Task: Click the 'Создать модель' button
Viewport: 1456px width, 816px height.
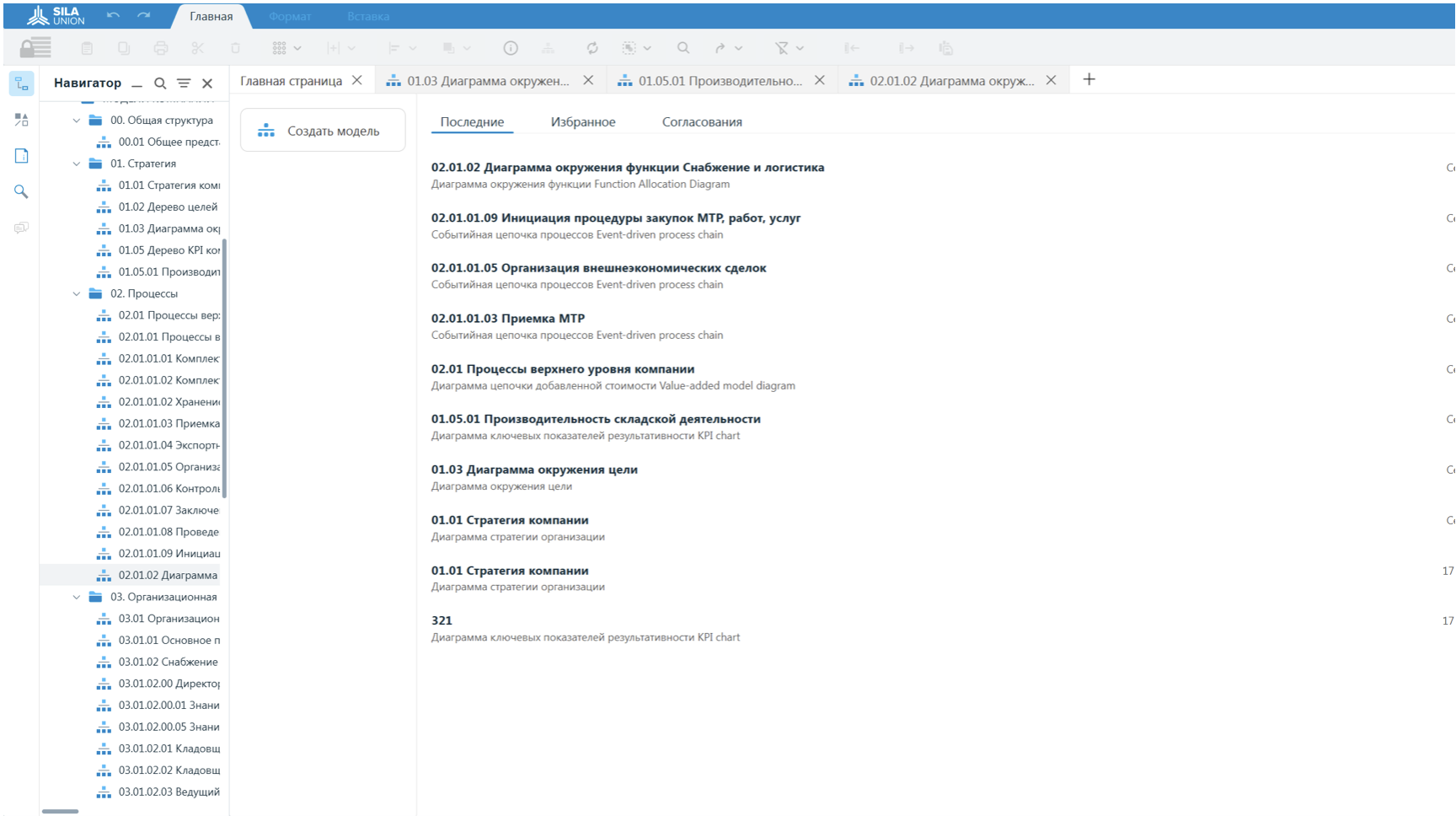Action: click(322, 130)
